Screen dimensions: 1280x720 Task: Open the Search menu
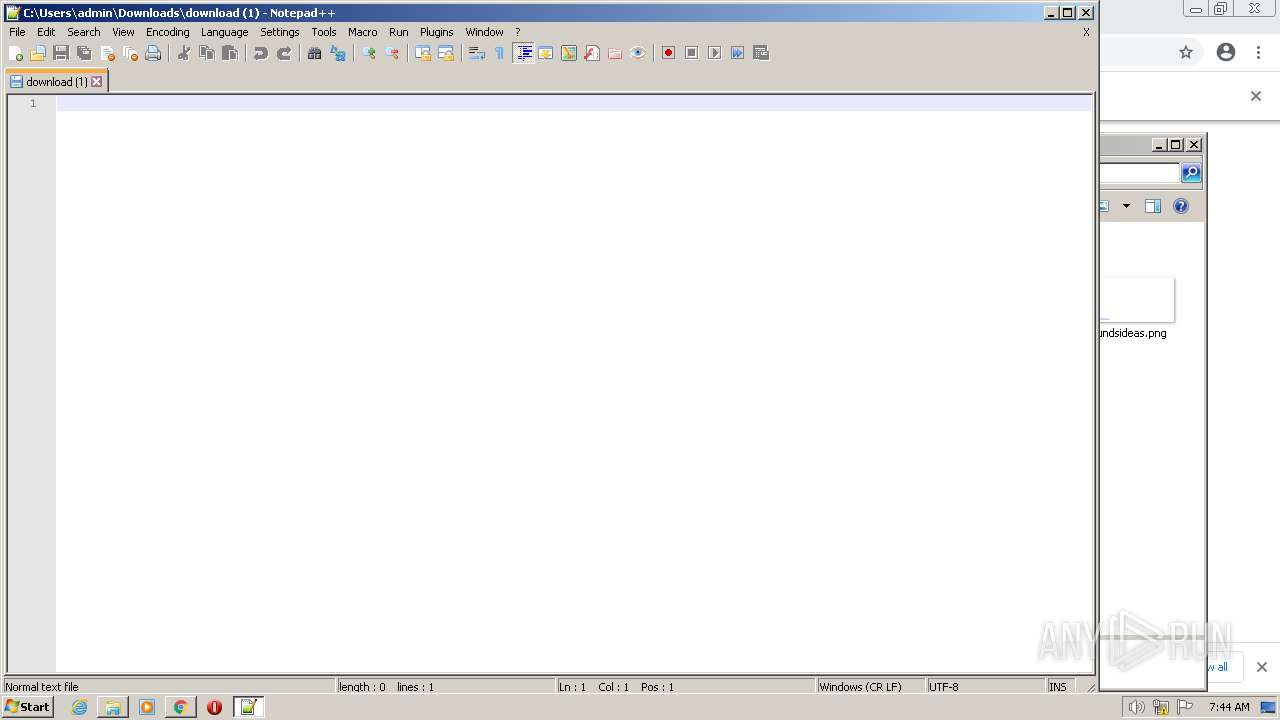(84, 32)
